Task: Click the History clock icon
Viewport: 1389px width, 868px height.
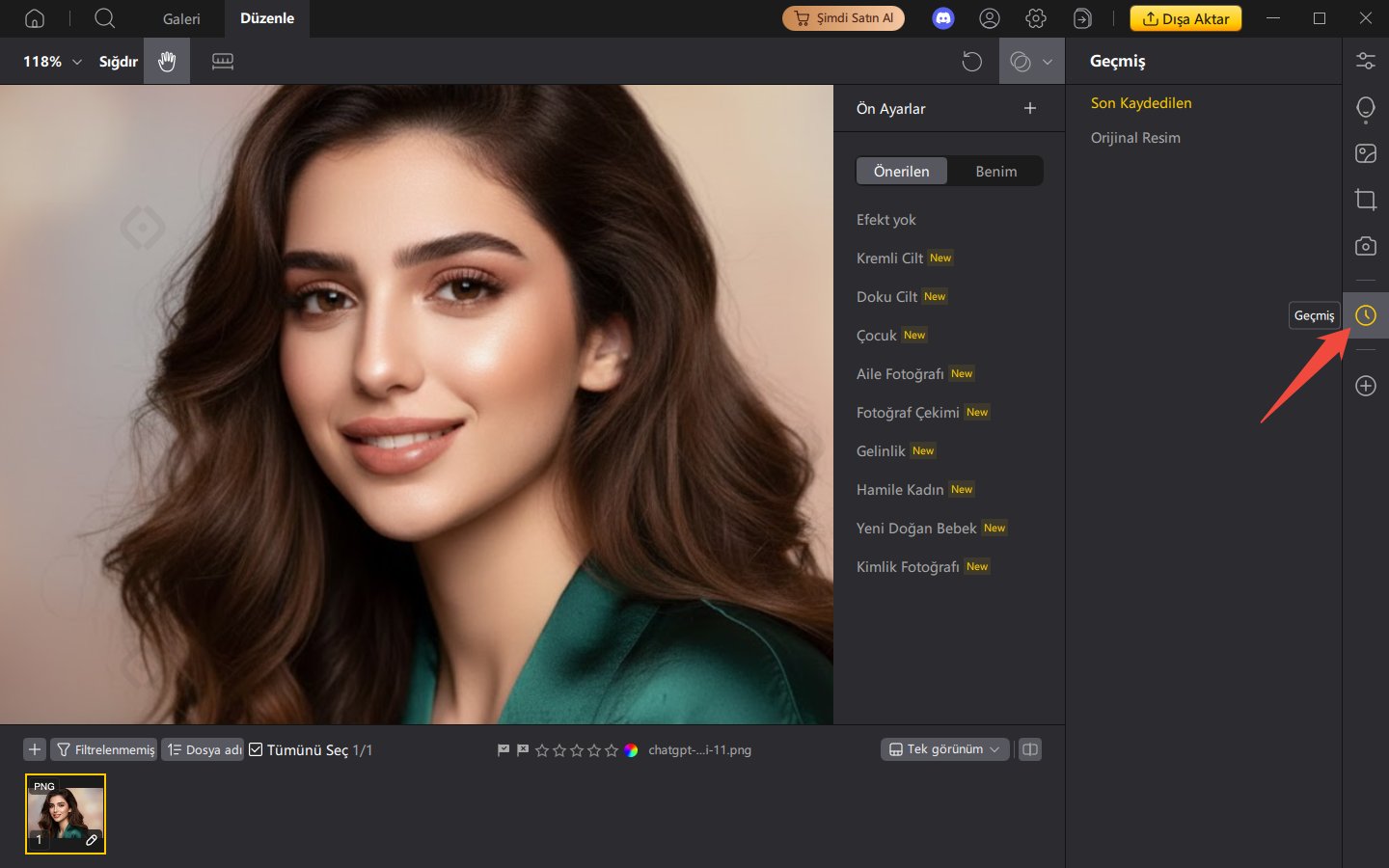Action: tap(1365, 315)
